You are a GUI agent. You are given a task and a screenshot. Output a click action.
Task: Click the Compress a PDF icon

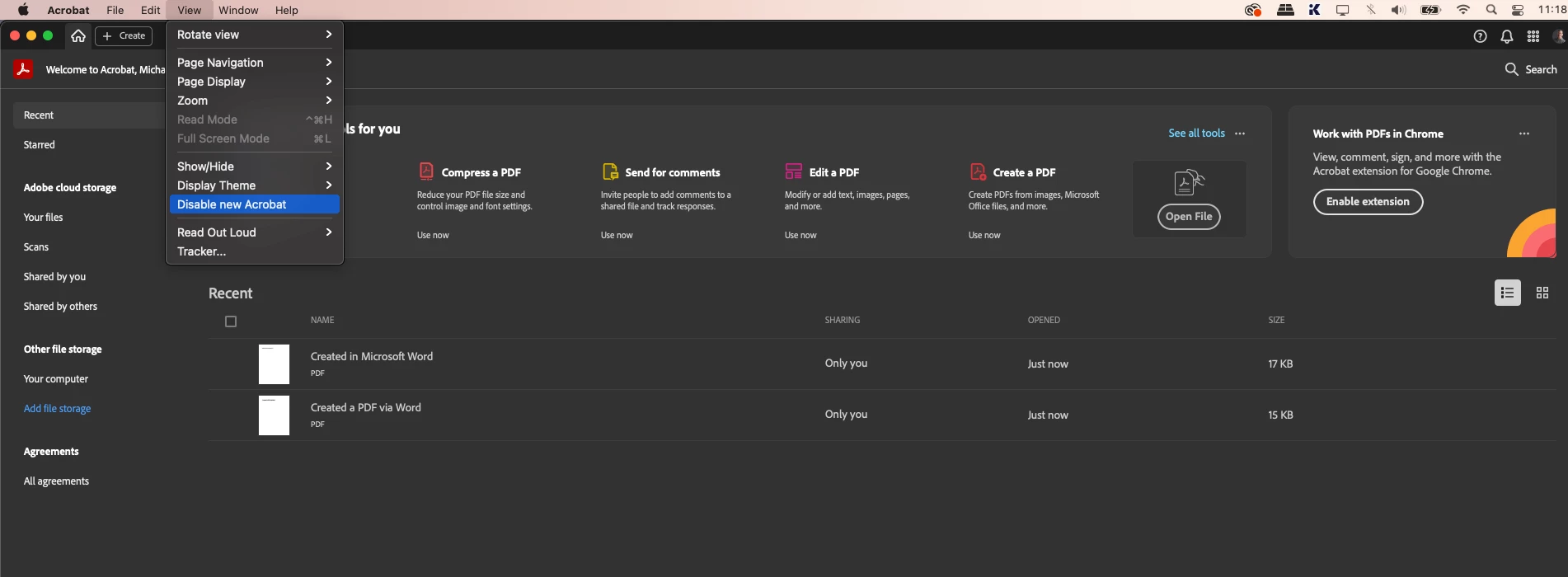pos(426,171)
